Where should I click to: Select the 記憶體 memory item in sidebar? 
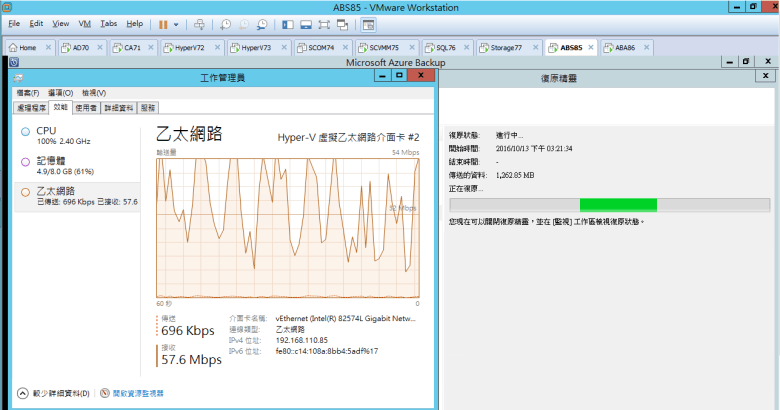[x=50, y=160]
